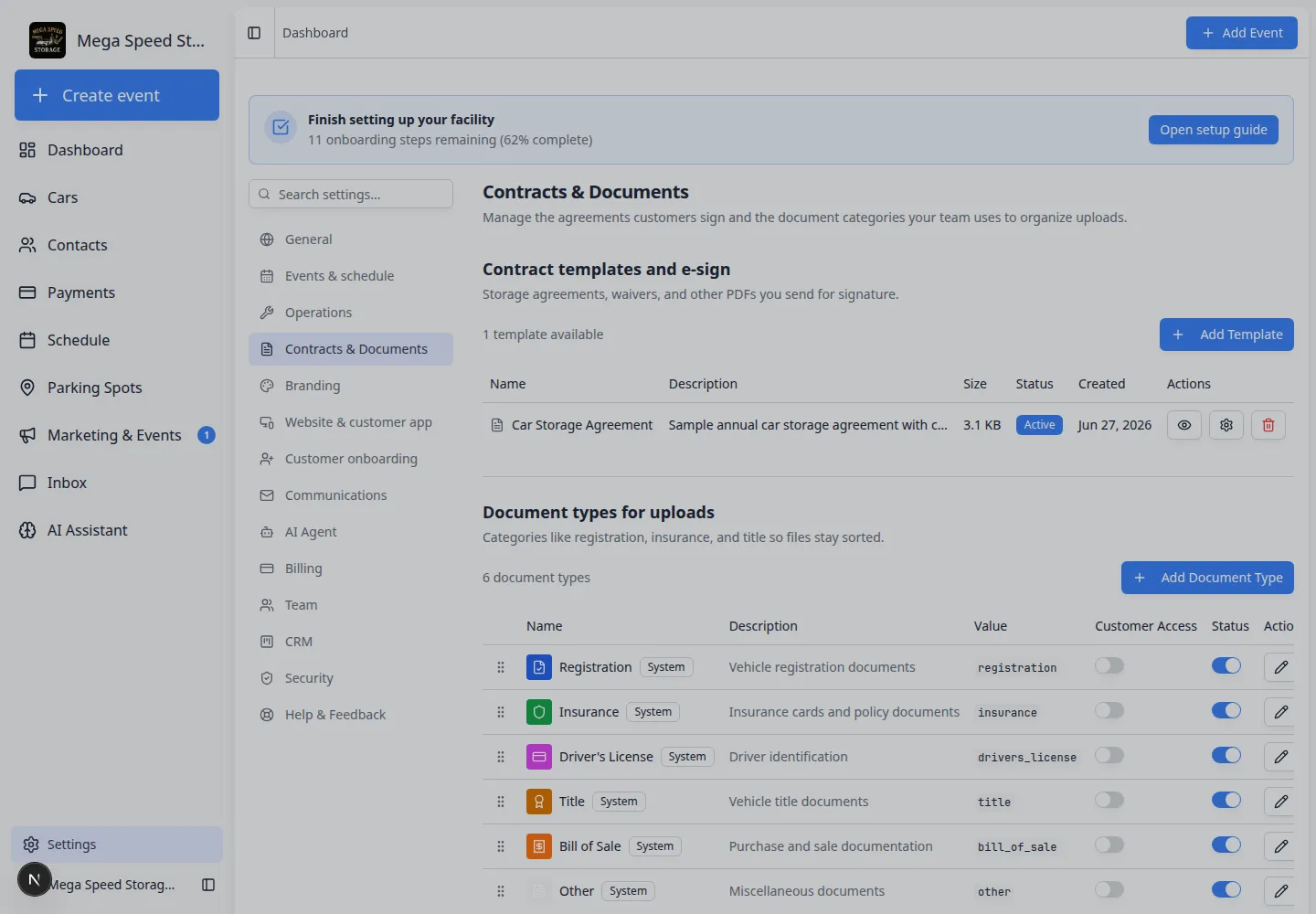The width and height of the screenshot is (1316, 914).
Task: Edit the Other document type
Action: click(x=1281, y=891)
